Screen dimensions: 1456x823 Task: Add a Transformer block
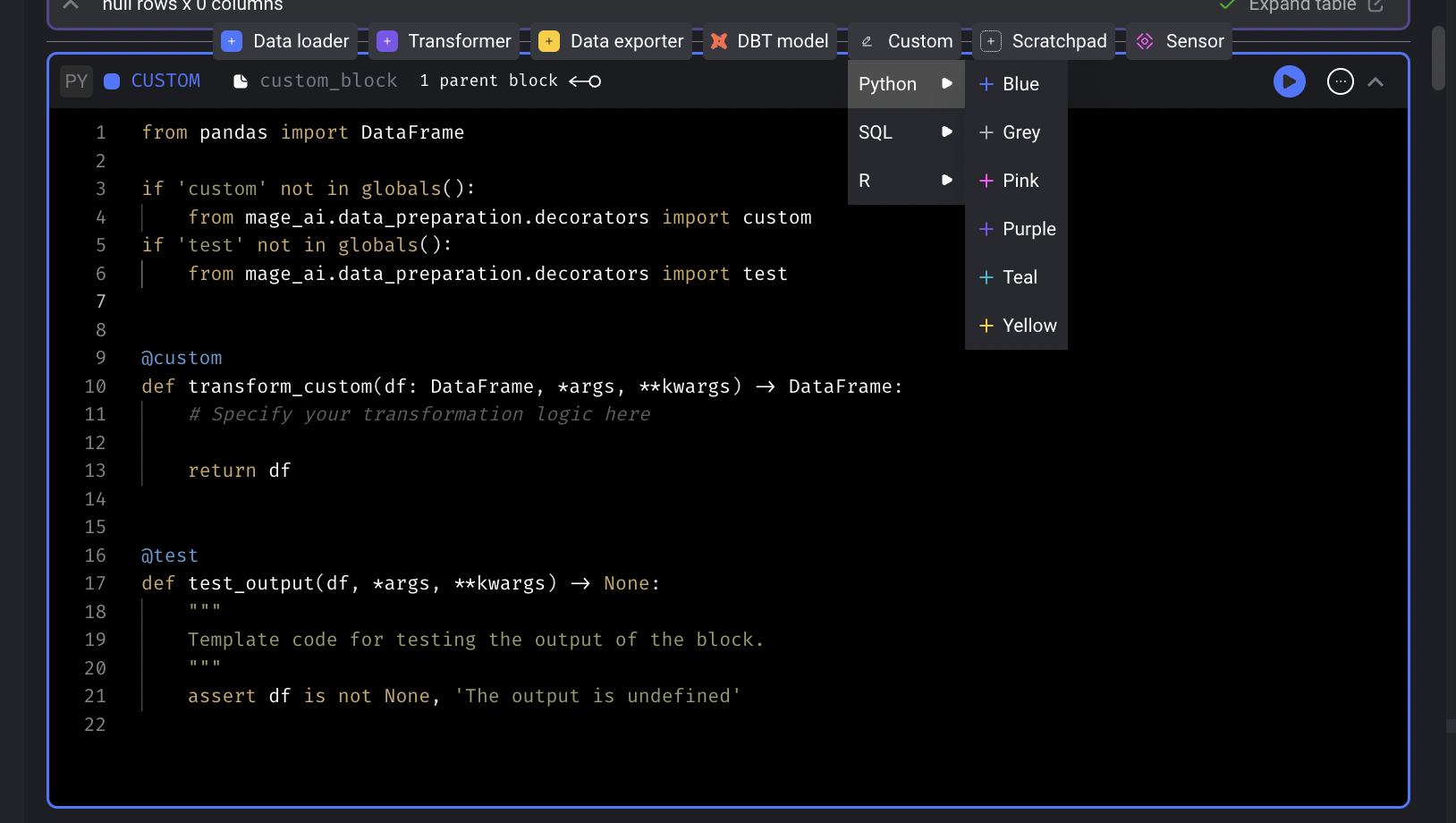coord(444,41)
